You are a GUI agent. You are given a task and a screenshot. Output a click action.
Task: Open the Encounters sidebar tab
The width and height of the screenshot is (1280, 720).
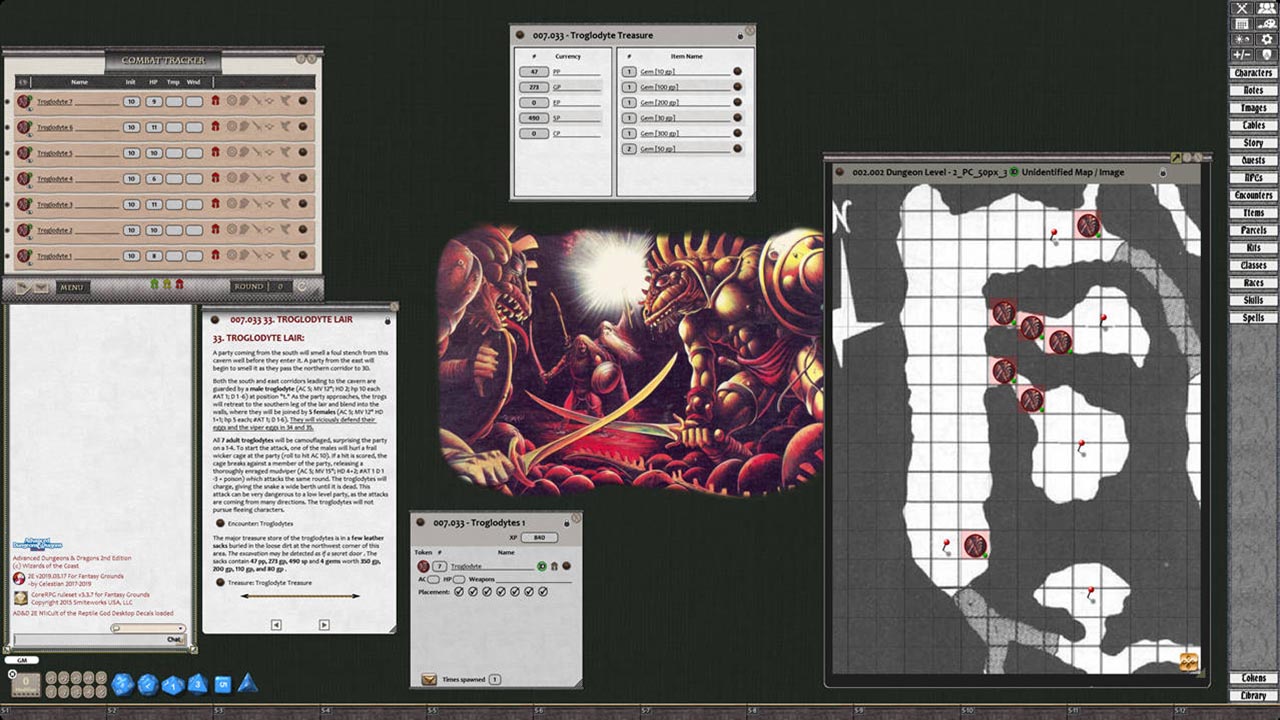pyautogui.click(x=1253, y=195)
